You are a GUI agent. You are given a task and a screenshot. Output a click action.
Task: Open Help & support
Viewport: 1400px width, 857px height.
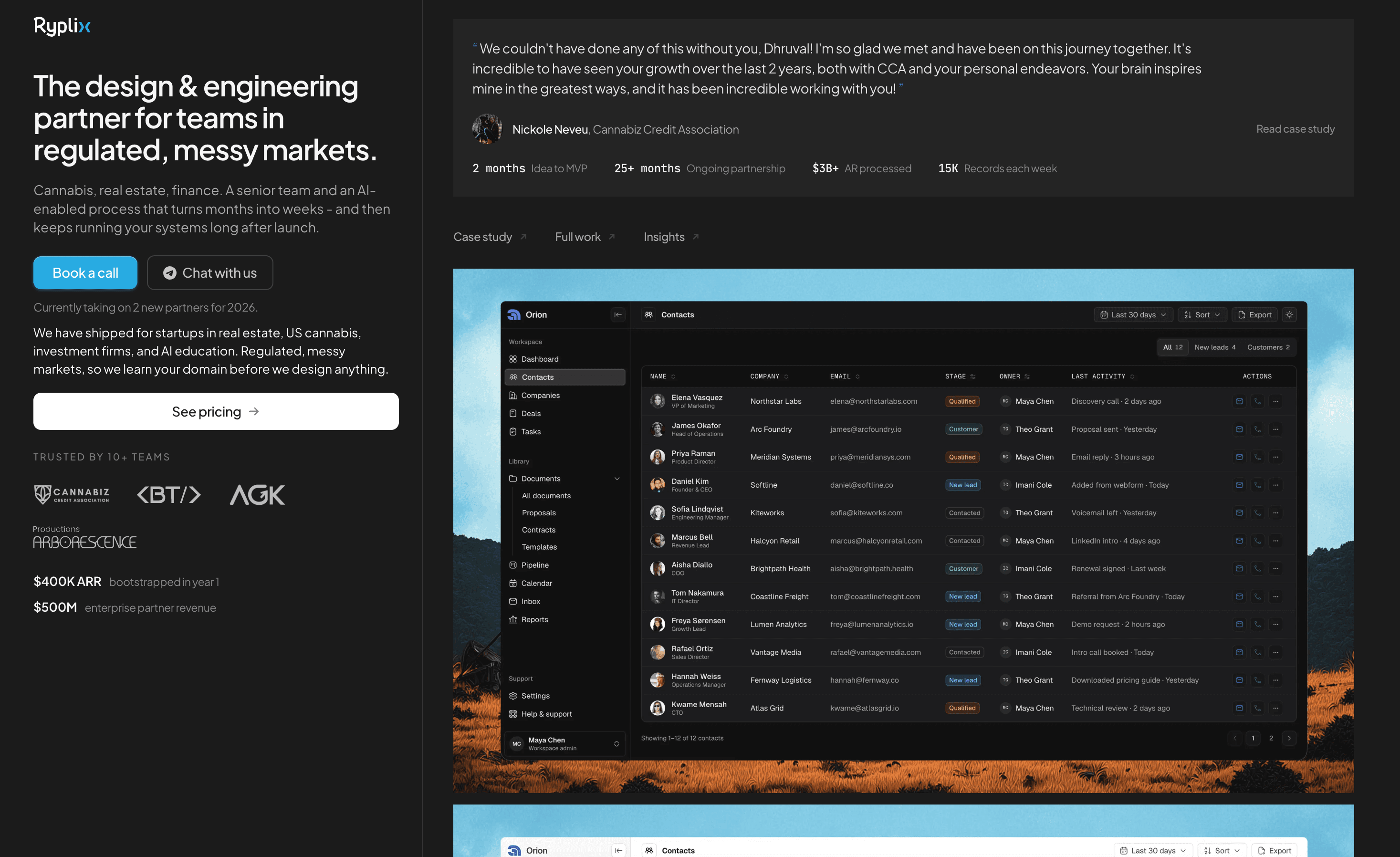[565, 714]
